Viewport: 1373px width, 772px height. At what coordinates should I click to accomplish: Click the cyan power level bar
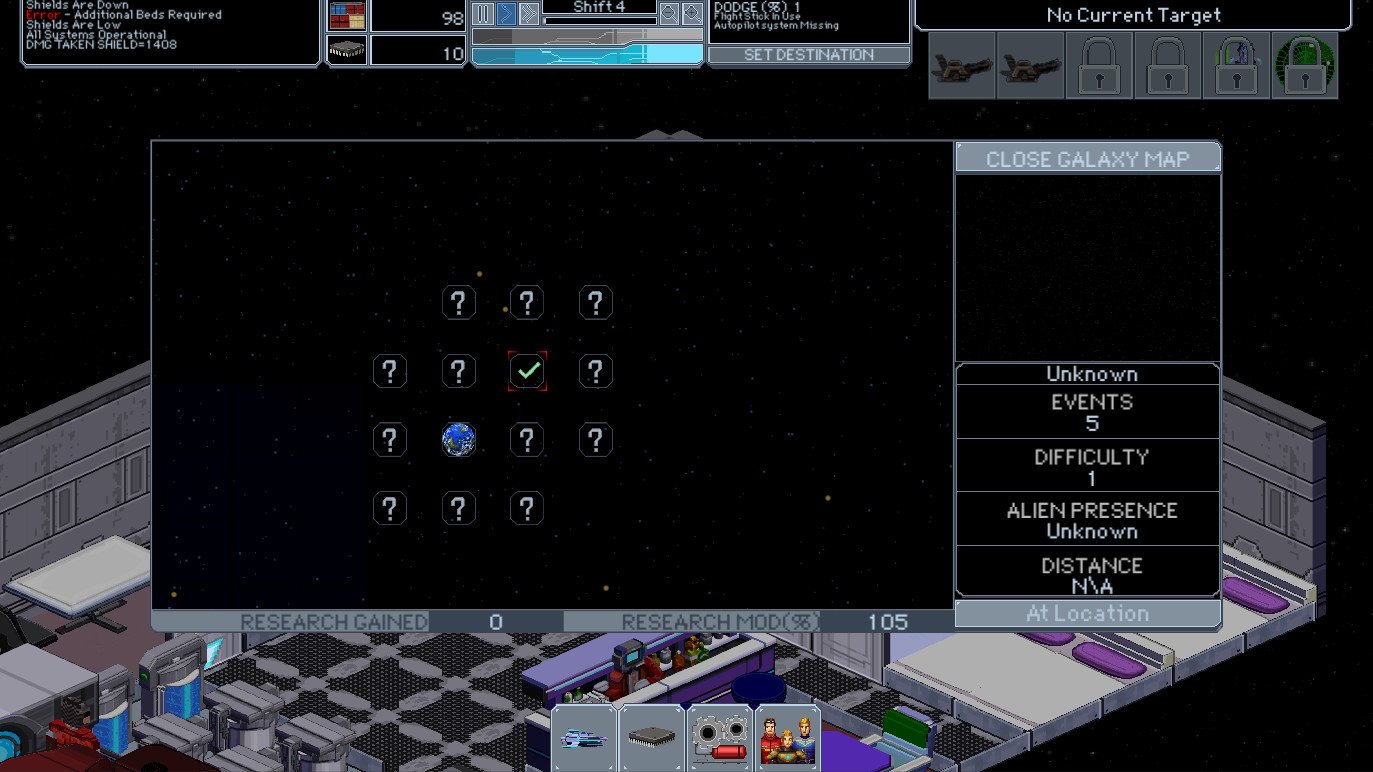587,55
